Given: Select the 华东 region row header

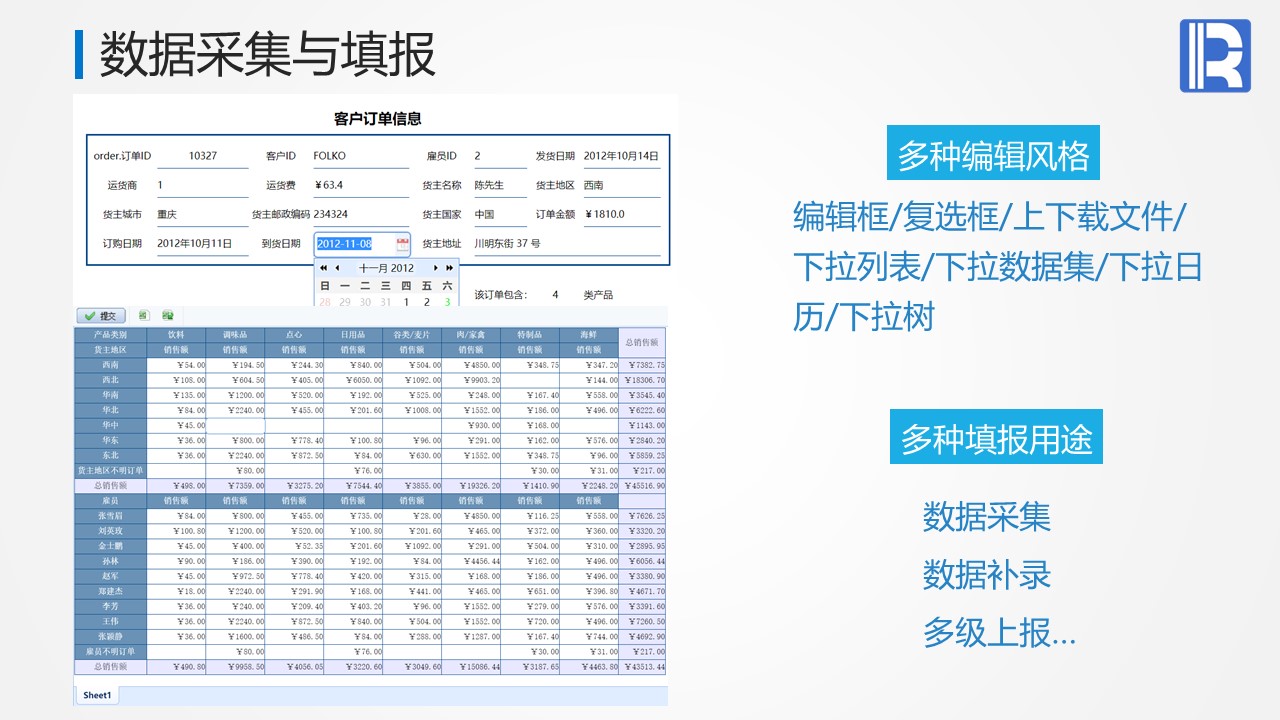Looking at the screenshot, I should point(110,440).
